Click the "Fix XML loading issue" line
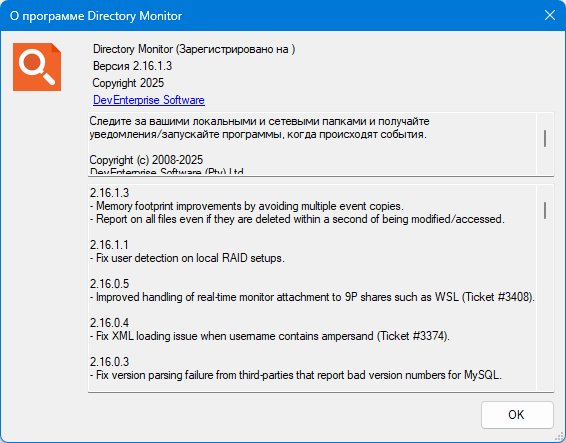566x443 pixels. click(x=270, y=336)
